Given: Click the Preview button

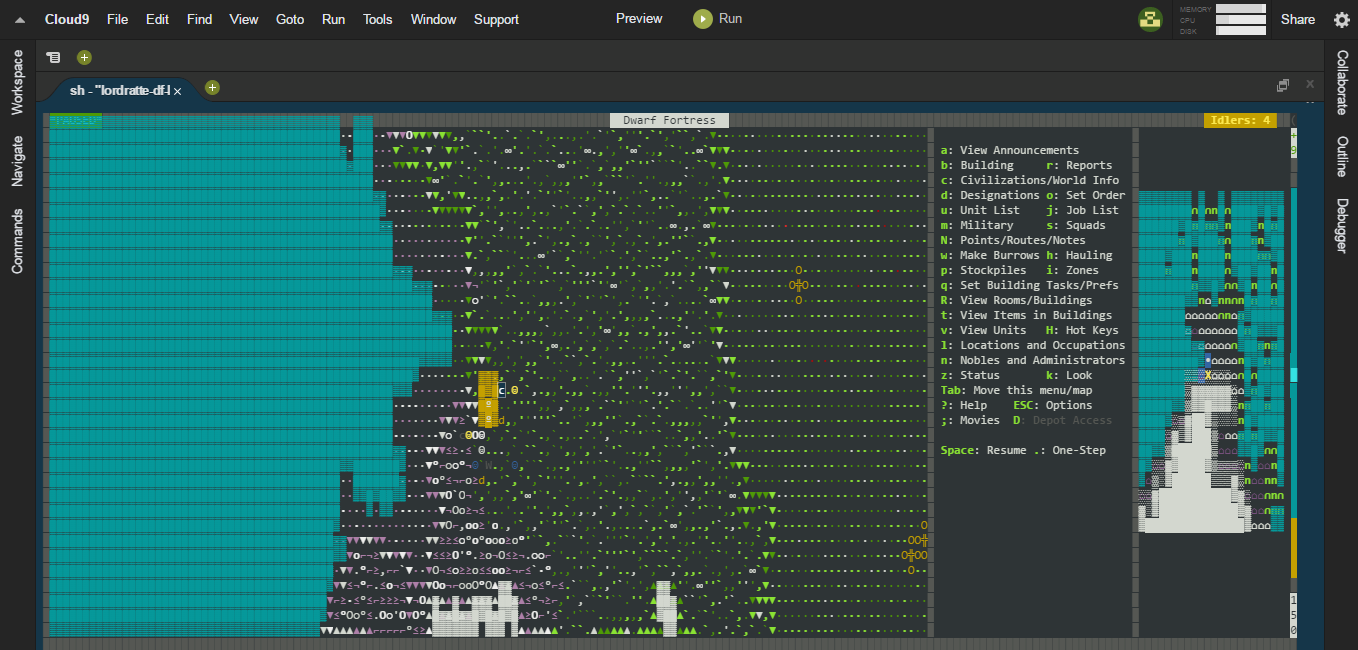Looking at the screenshot, I should tap(639, 18).
